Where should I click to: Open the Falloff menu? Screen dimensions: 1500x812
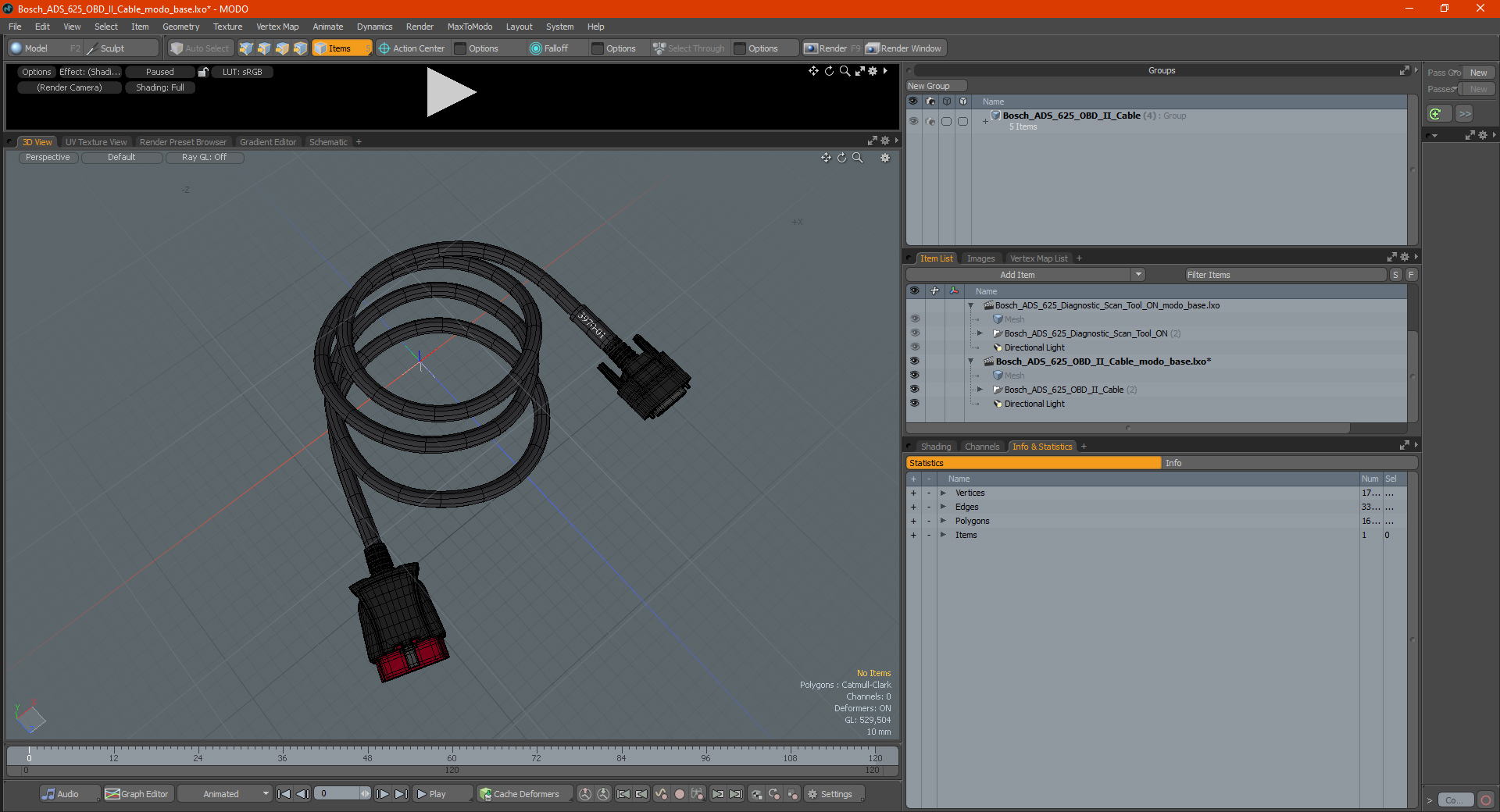click(550, 48)
